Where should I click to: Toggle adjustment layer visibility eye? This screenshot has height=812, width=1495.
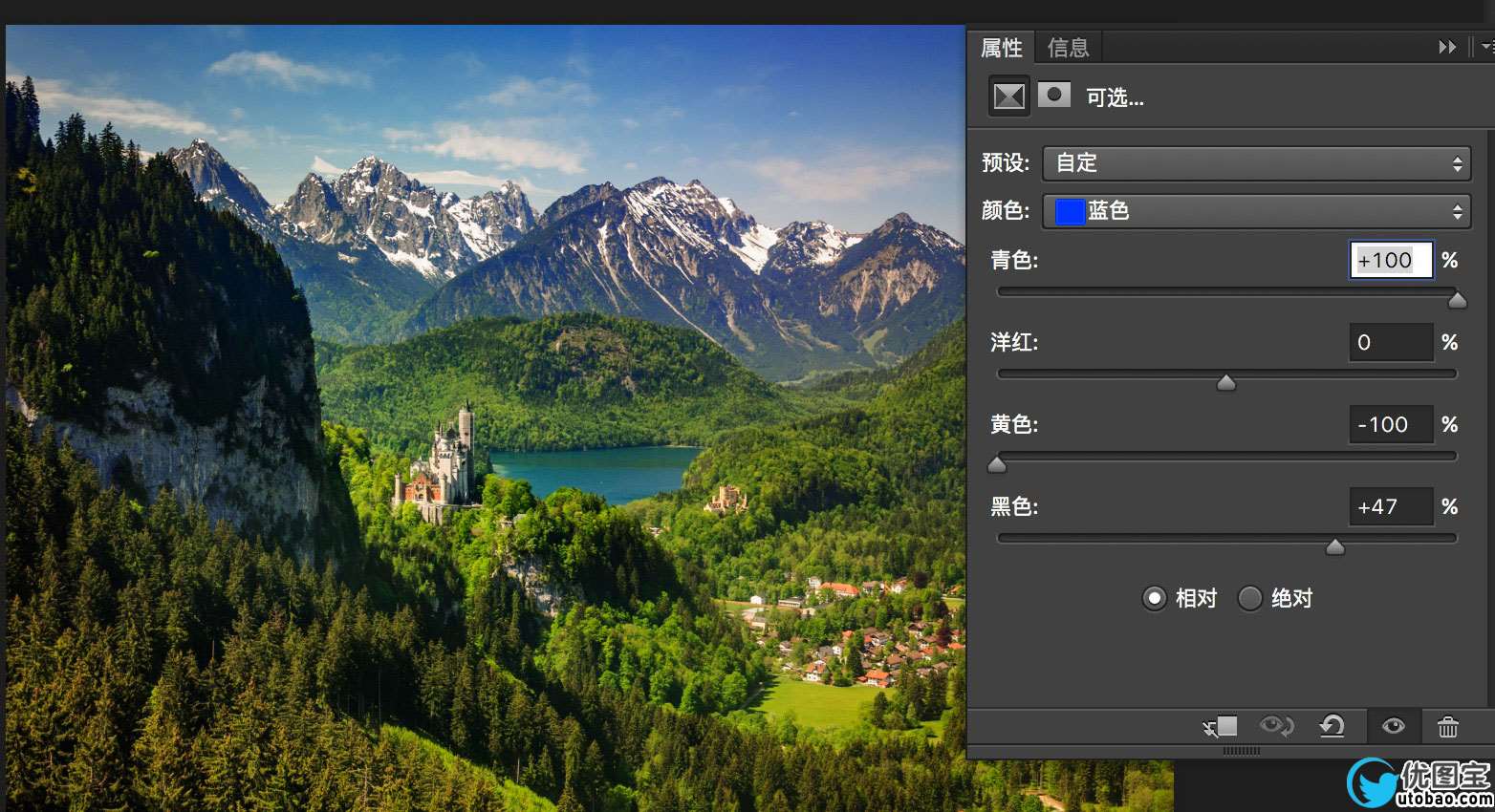tap(1394, 726)
